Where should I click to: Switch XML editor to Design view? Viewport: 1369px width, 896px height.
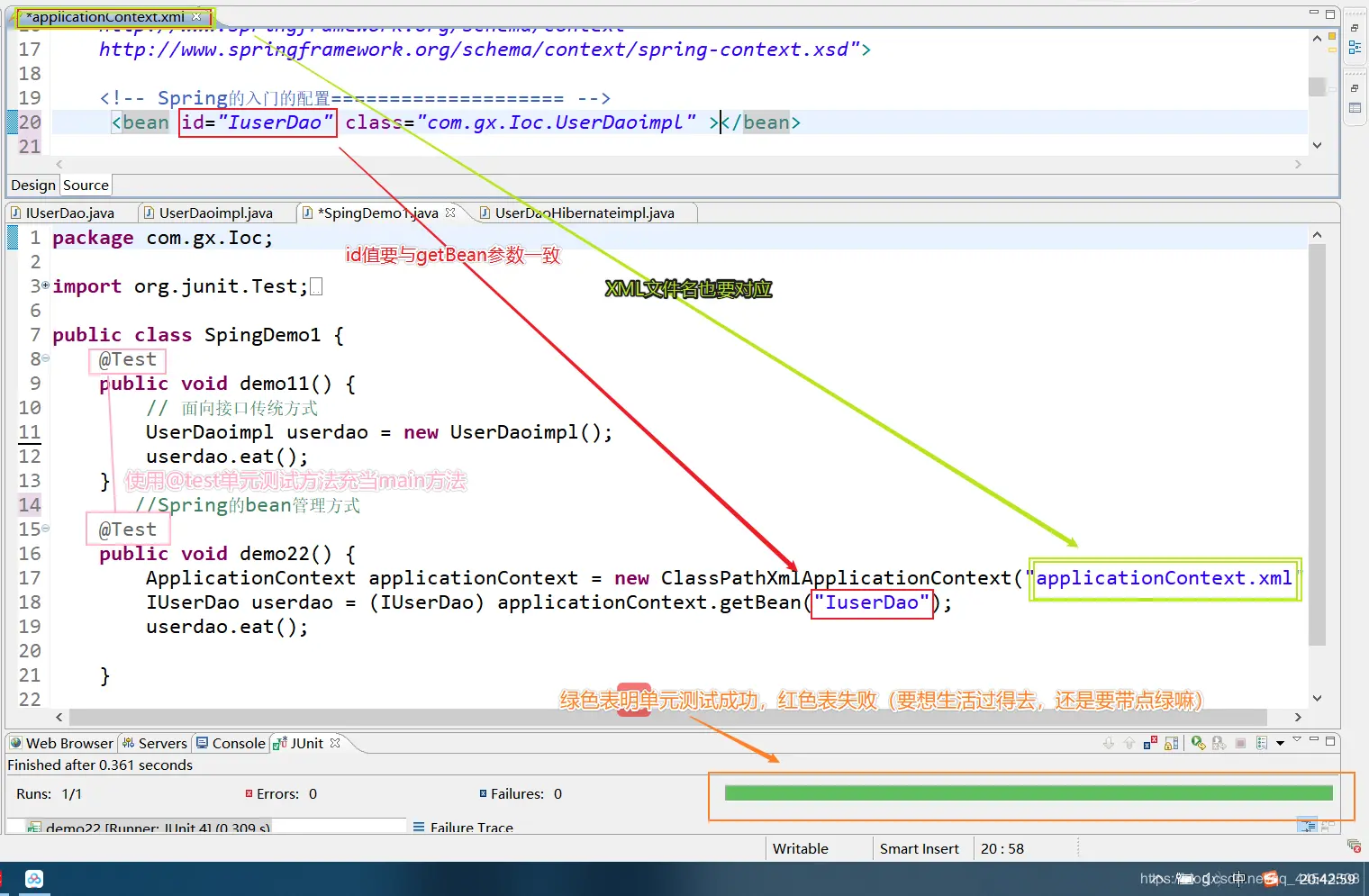(x=33, y=186)
